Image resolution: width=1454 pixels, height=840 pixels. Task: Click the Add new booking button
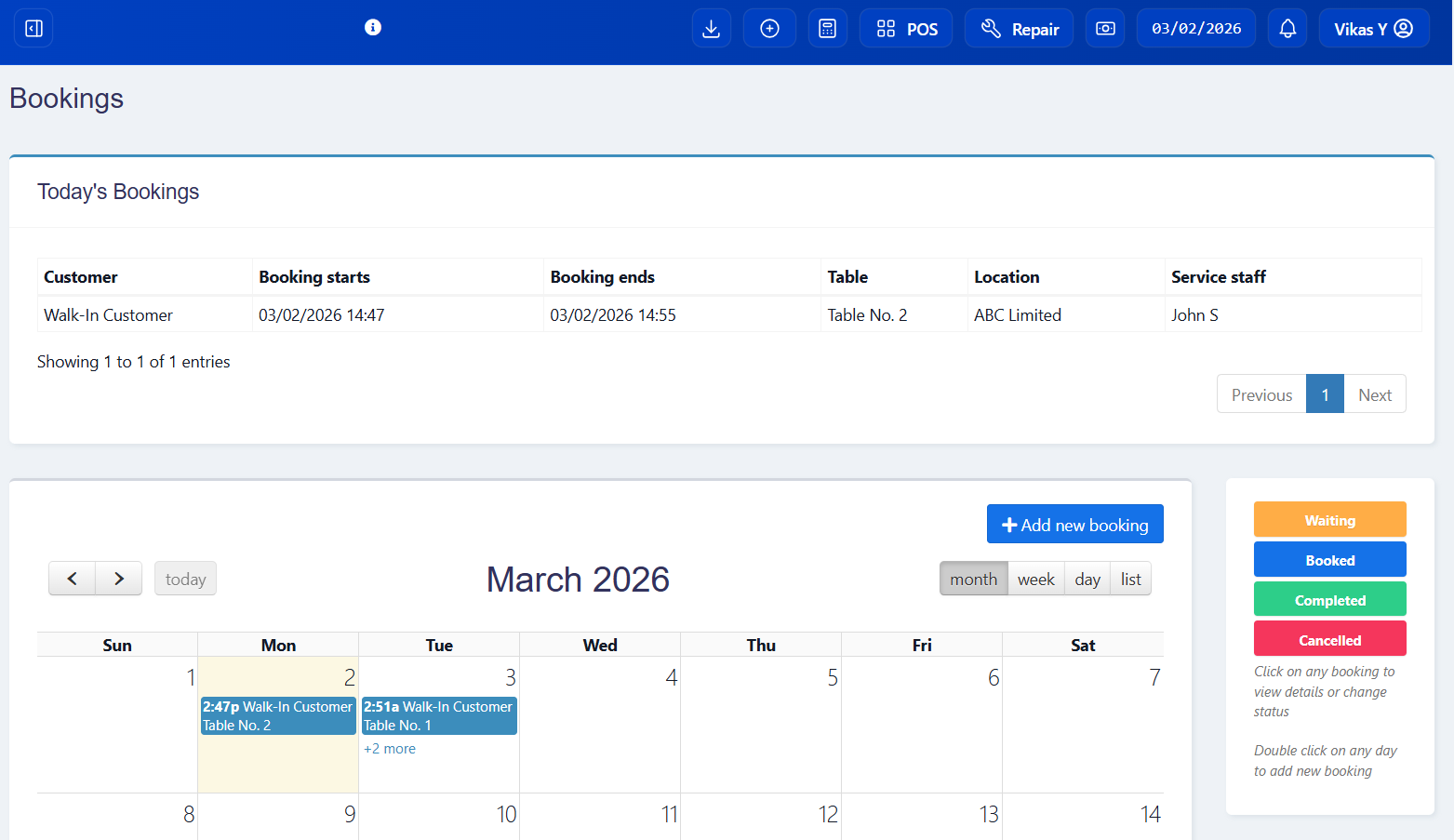1074,524
